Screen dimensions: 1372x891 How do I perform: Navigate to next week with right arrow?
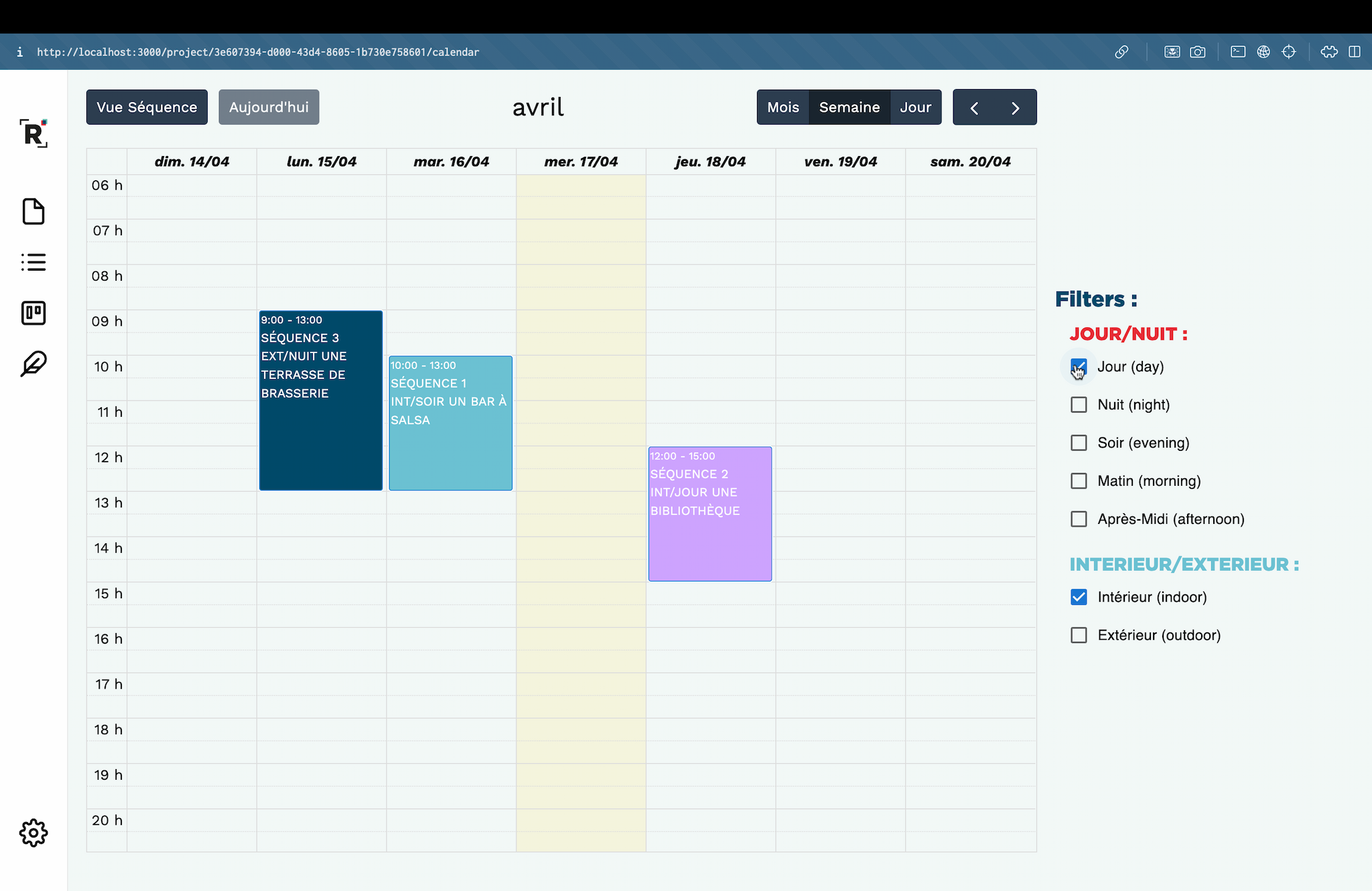[x=1016, y=107]
